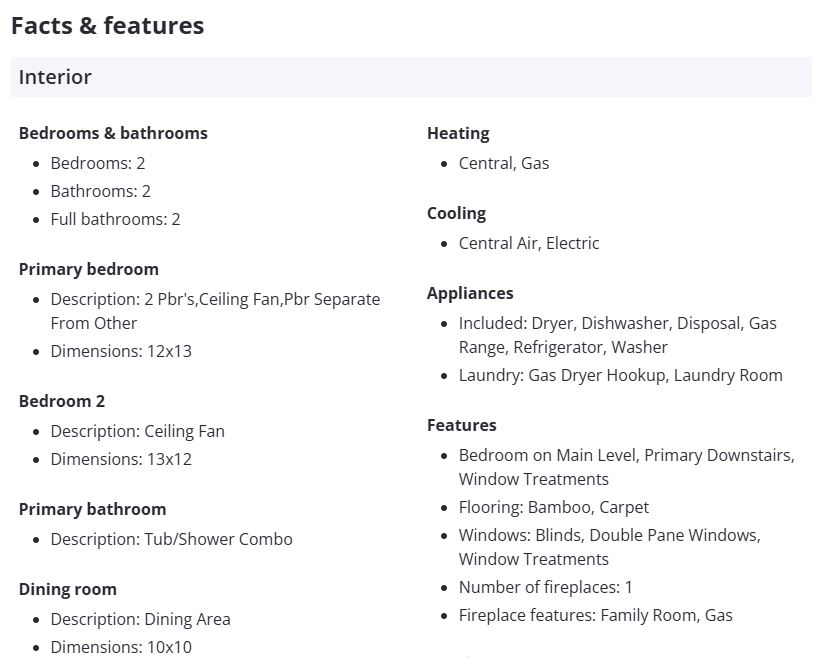Image resolution: width=835 pixels, height=658 pixels.
Task: Select the Heating subheading
Action: tap(458, 133)
